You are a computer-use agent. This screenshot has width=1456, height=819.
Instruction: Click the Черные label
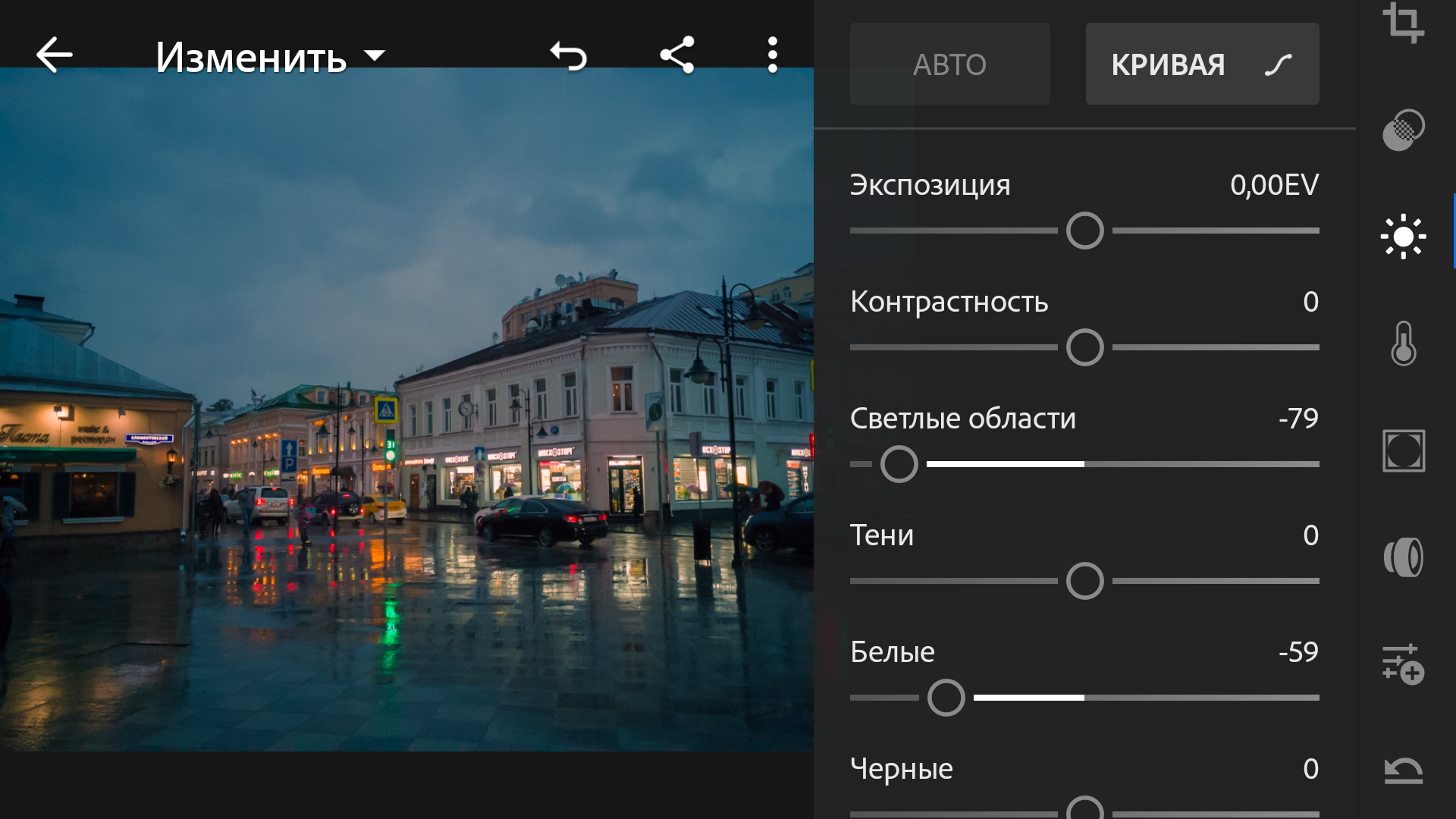pos(901,769)
